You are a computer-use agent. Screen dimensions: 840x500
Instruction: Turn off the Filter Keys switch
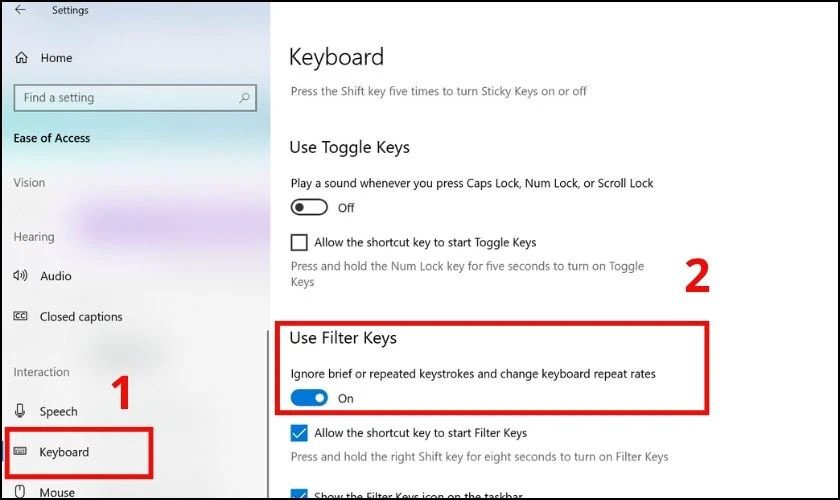click(309, 398)
